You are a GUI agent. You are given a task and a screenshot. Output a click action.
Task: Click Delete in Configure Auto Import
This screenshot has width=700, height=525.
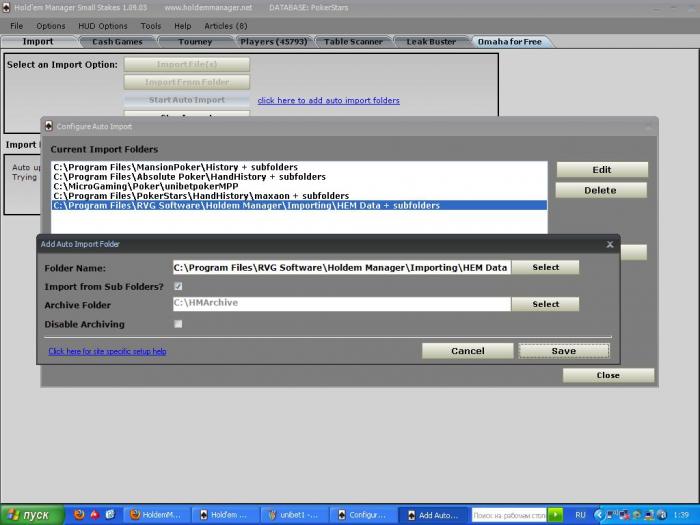point(601,190)
